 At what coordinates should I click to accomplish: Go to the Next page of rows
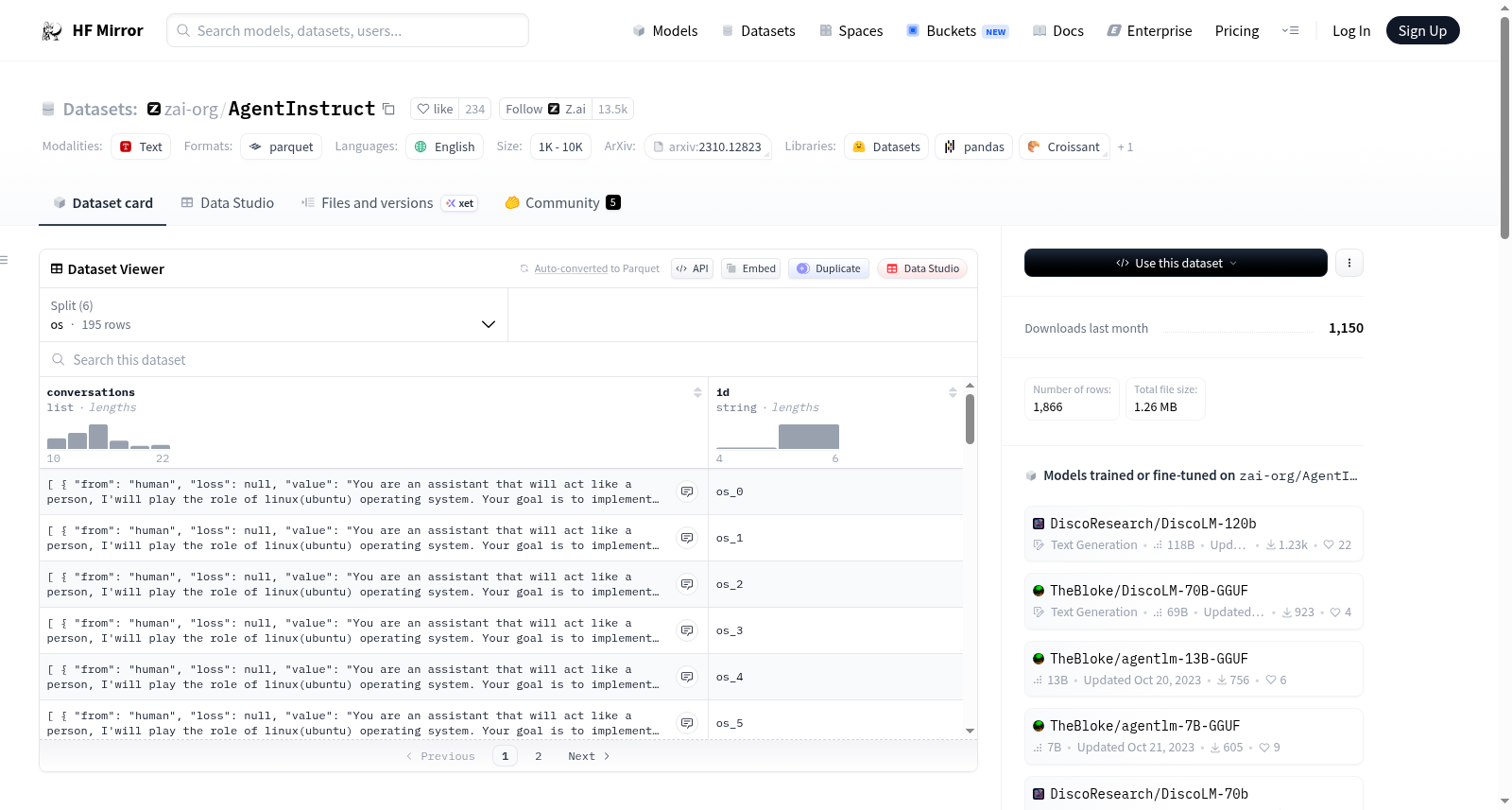pos(589,756)
